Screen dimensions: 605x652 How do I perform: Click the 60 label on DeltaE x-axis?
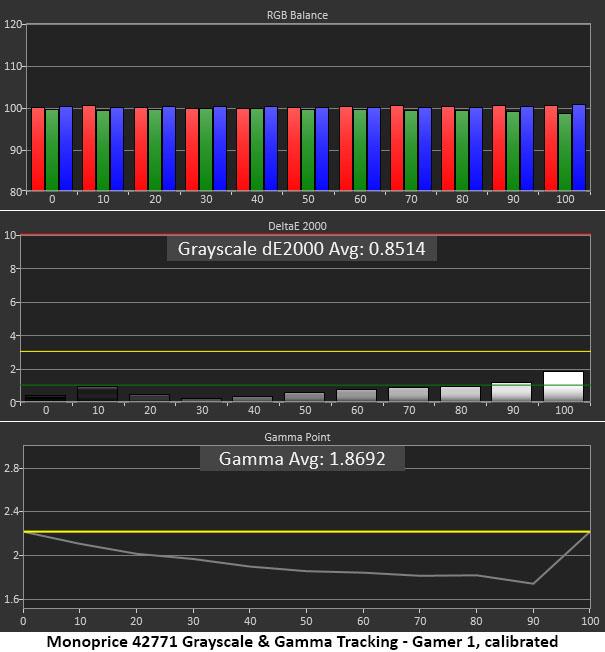pos(357,410)
